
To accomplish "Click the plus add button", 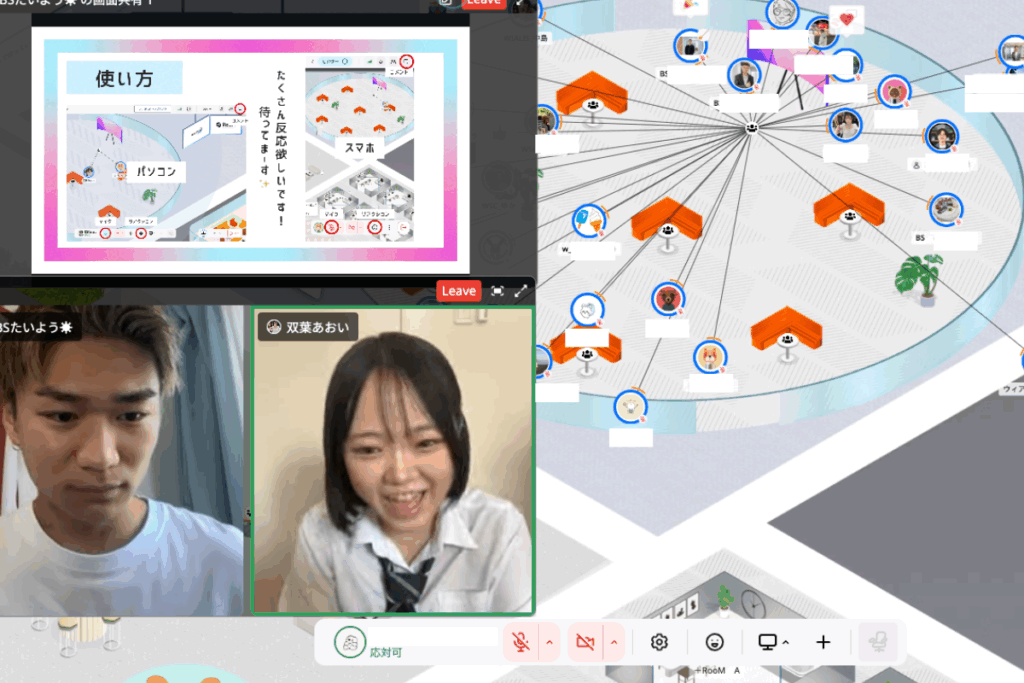I will pyautogui.click(x=824, y=643).
